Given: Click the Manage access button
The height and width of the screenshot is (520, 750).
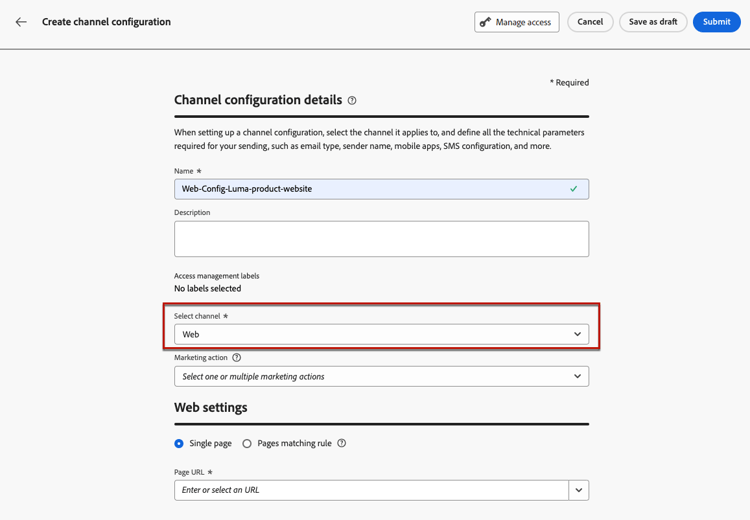Looking at the screenshot, I should click(516, 22).
